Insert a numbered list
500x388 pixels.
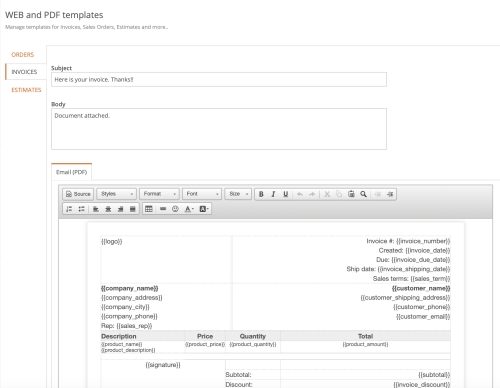pyautogui.click(x=69, y=209)
